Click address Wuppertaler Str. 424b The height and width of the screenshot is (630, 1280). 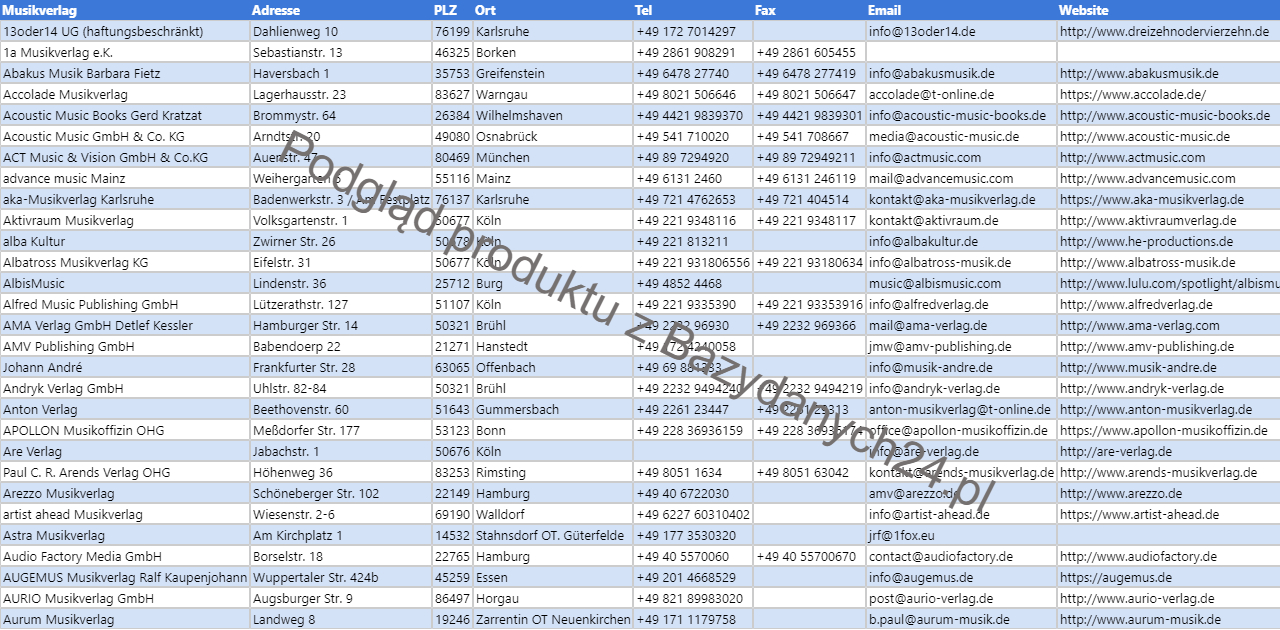click(341, 577)
